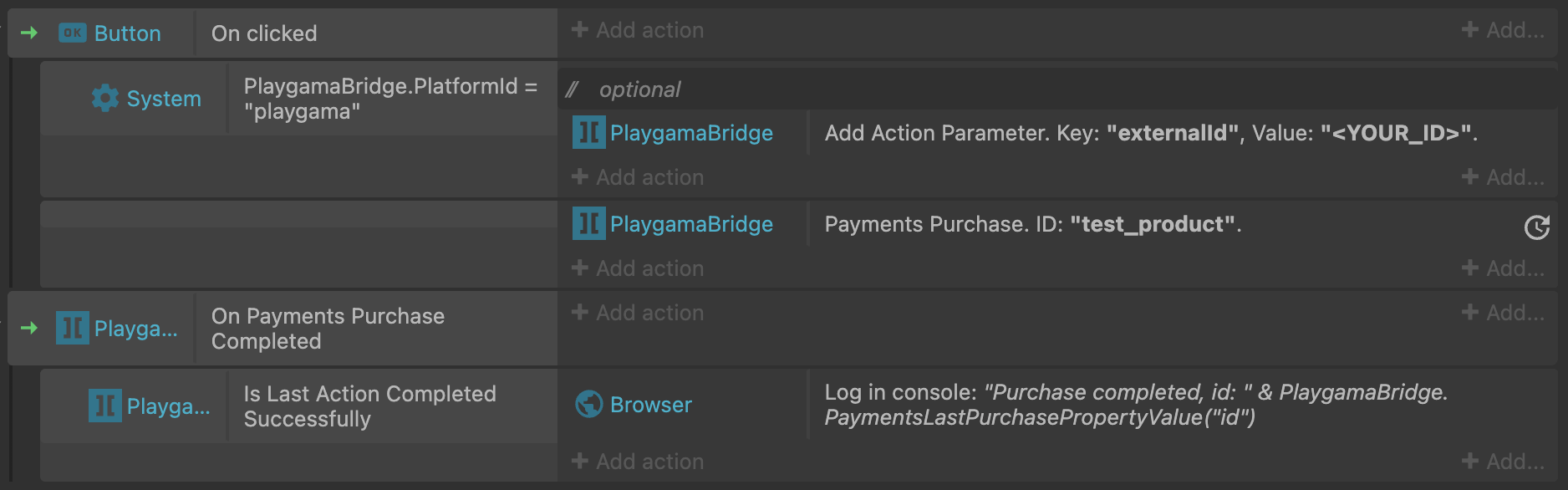Click green arrow of Button On clicked event
This screenshot has width=1568, height=490.
coord(29,33)
